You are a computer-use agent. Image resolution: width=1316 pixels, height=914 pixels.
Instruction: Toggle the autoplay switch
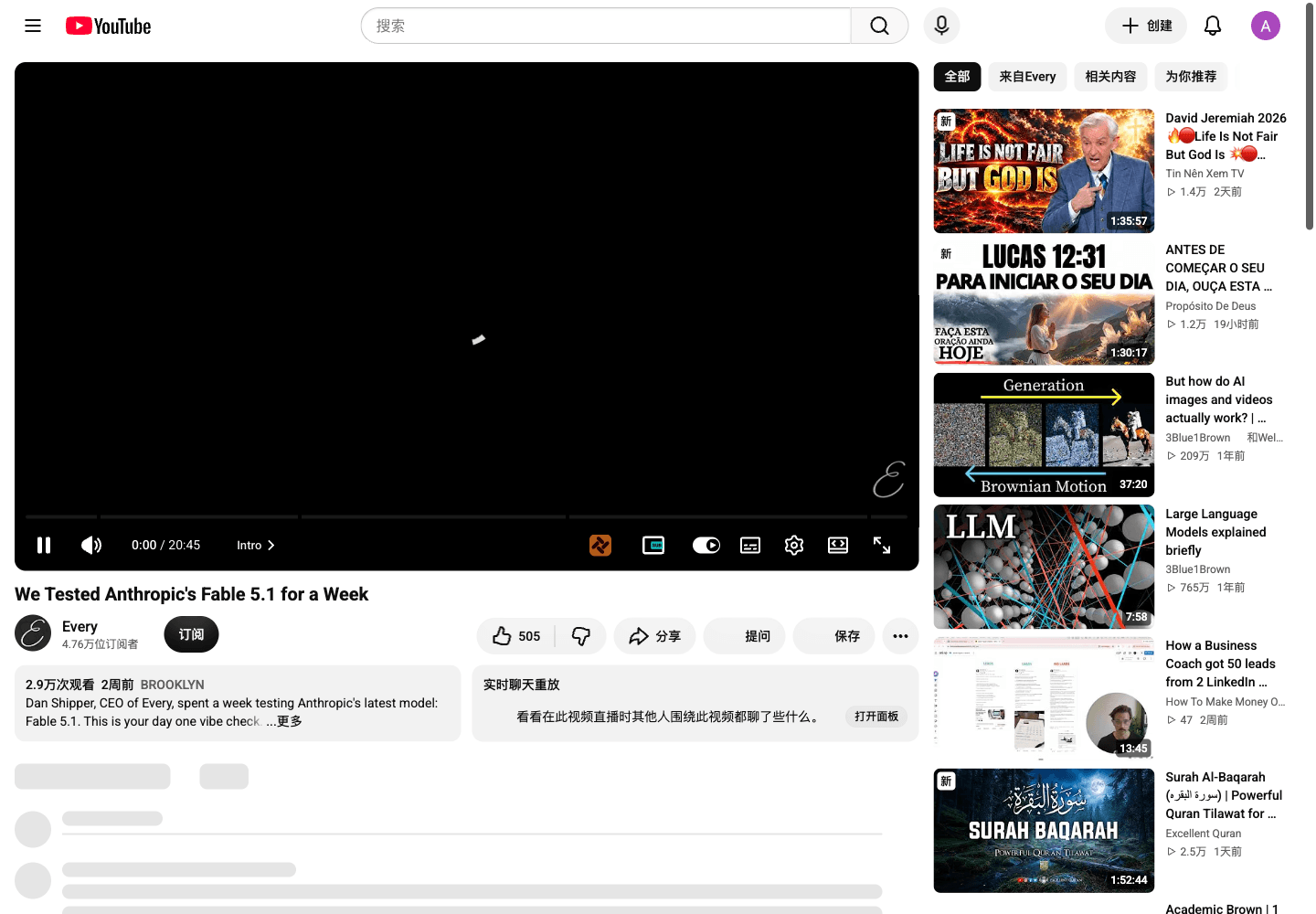pyautogui.click(x=706, y=545)
